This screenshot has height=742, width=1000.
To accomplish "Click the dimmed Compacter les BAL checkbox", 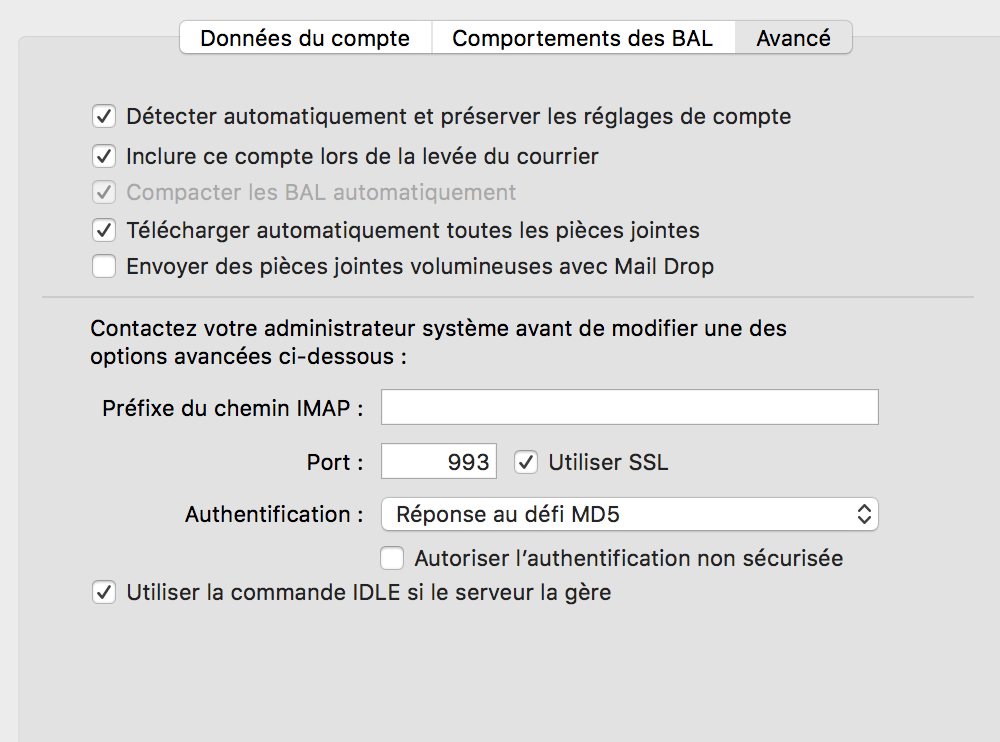I will (x=104, y=192).
